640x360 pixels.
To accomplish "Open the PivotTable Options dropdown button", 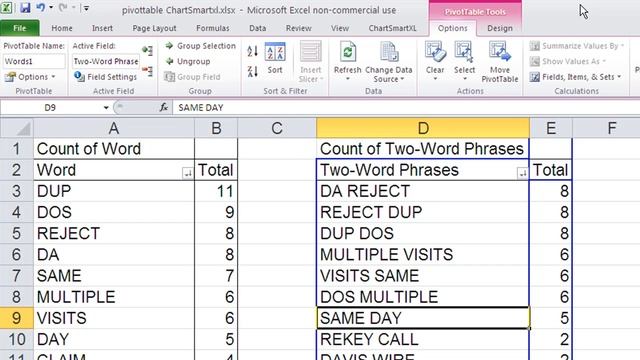I will 30,77.
